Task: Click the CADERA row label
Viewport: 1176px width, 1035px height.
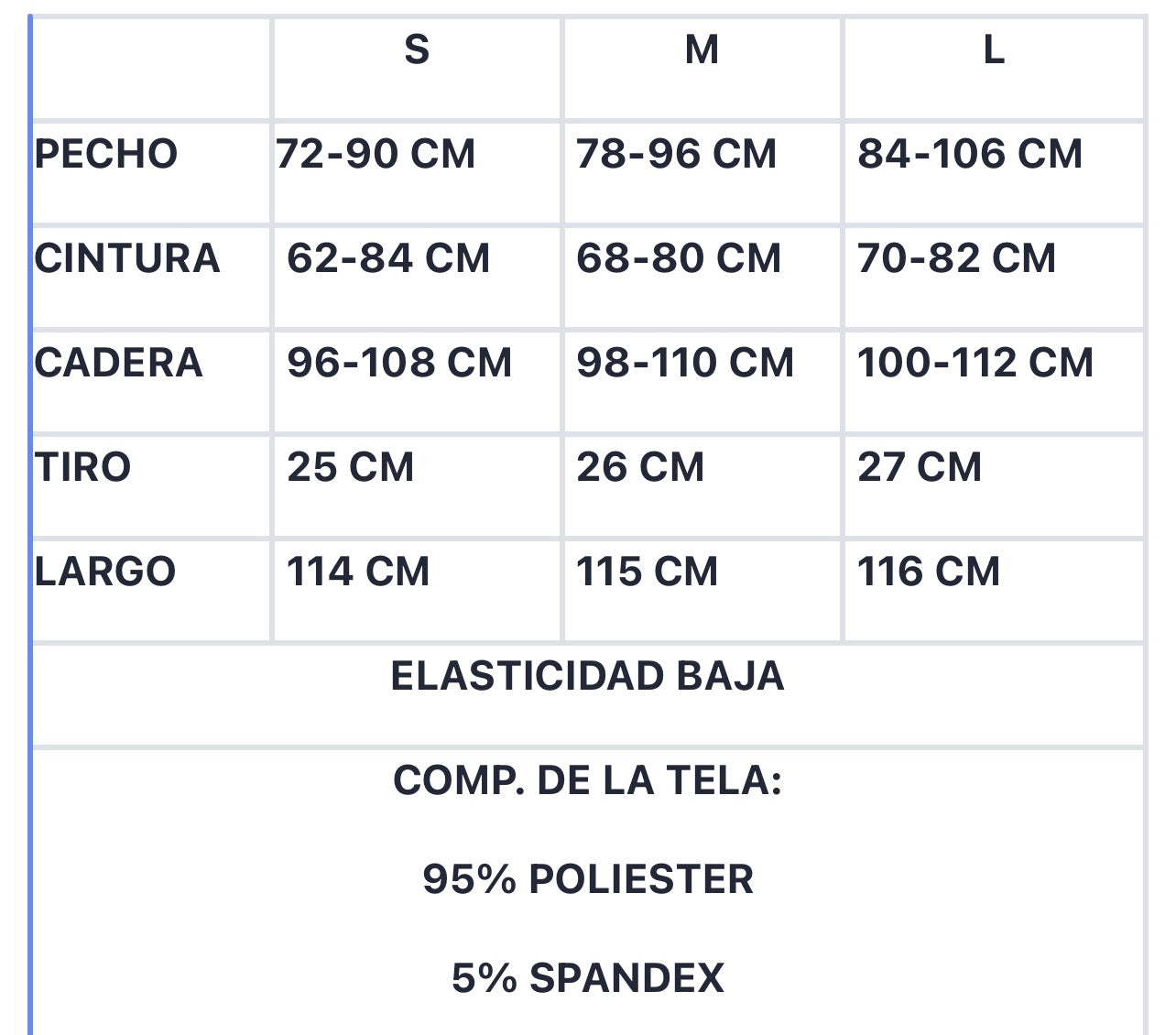Action: (x=118, y=363)
